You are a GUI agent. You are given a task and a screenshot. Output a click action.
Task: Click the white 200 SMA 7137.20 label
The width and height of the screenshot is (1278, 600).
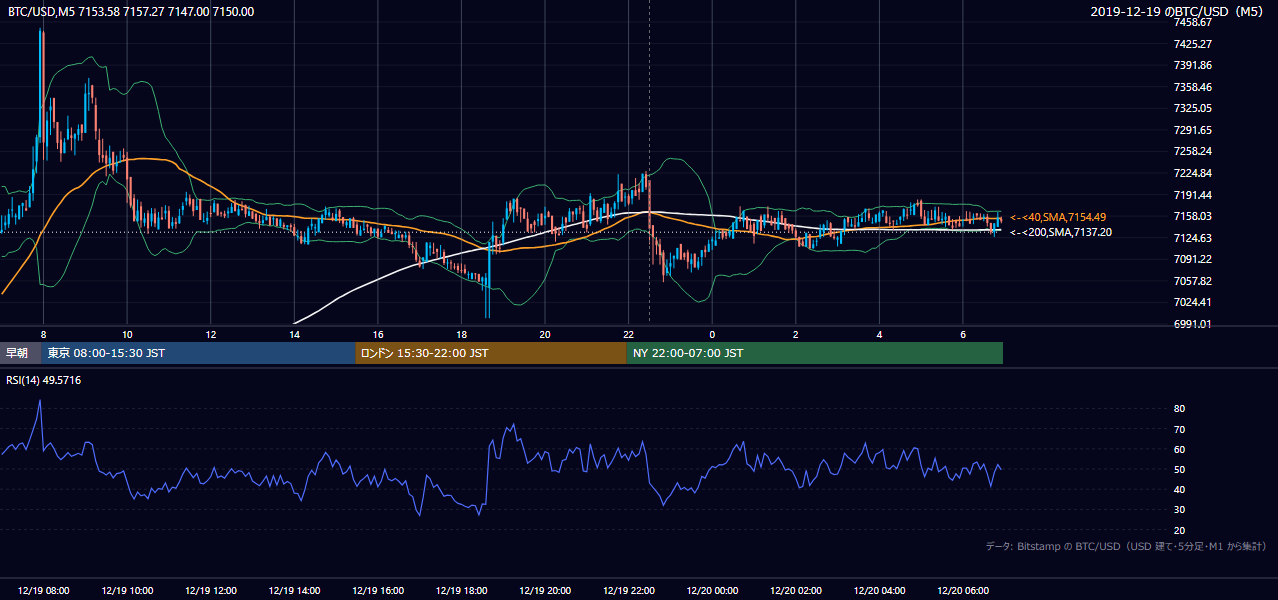(x=1060, y=232)
